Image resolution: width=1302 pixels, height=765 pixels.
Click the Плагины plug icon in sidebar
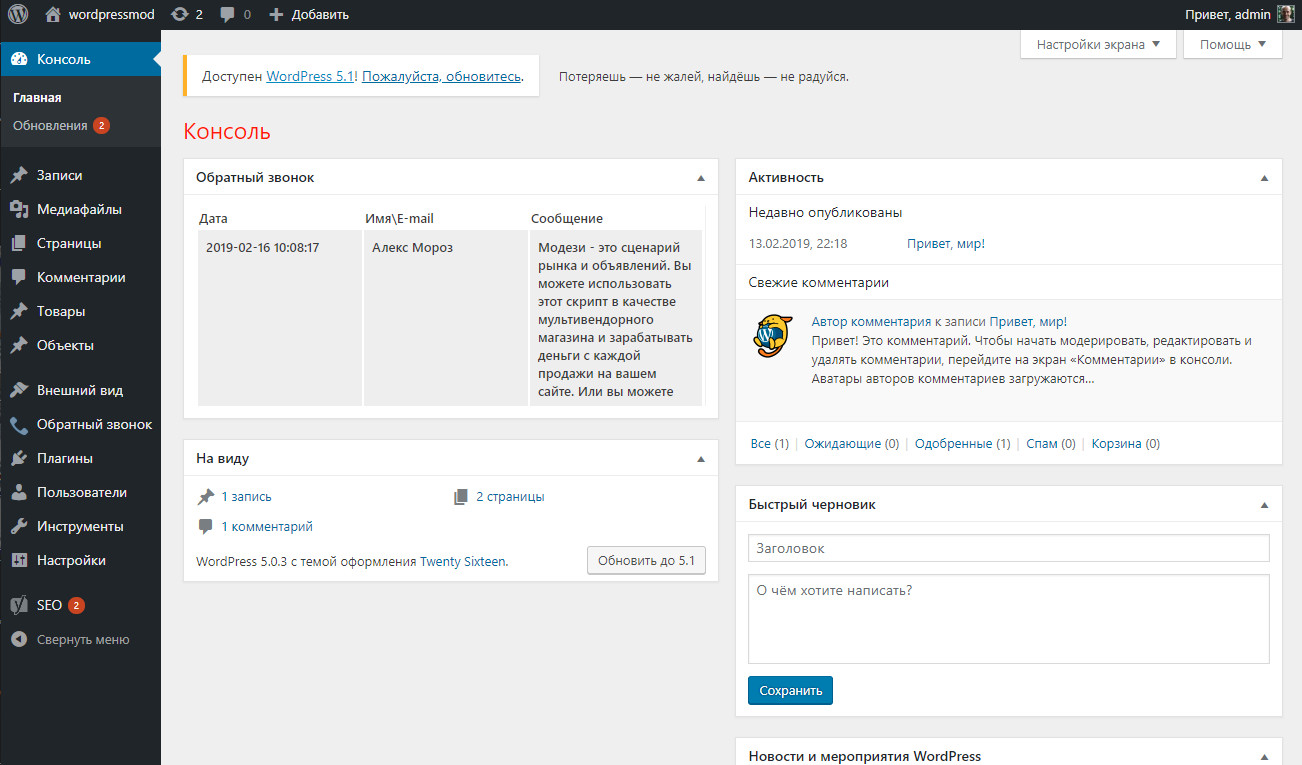(19, 458)
